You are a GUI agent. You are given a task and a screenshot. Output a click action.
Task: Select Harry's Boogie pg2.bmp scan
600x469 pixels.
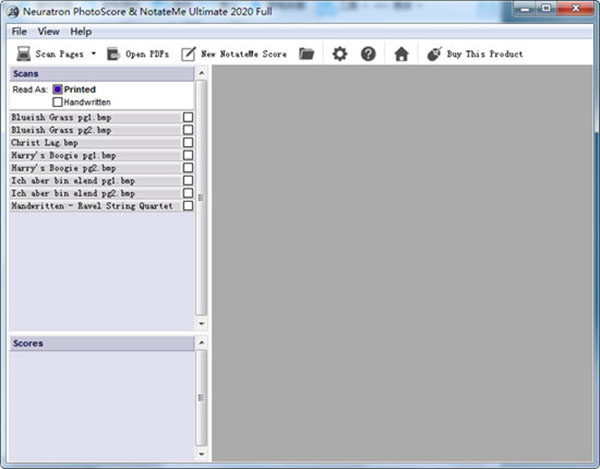pyautogui.click(x=95, y=168)
